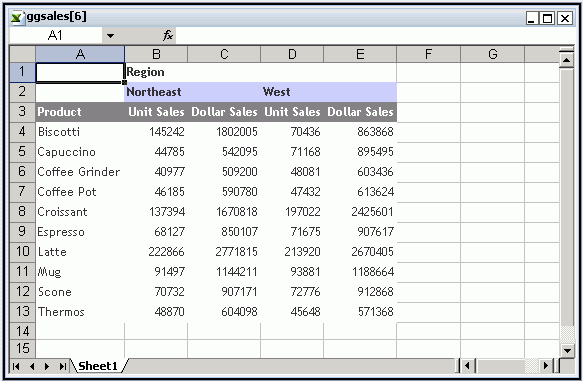The width and height of the screenshot is (583, 381).
Task: Select row 15 header
Action: click(22, 348)
